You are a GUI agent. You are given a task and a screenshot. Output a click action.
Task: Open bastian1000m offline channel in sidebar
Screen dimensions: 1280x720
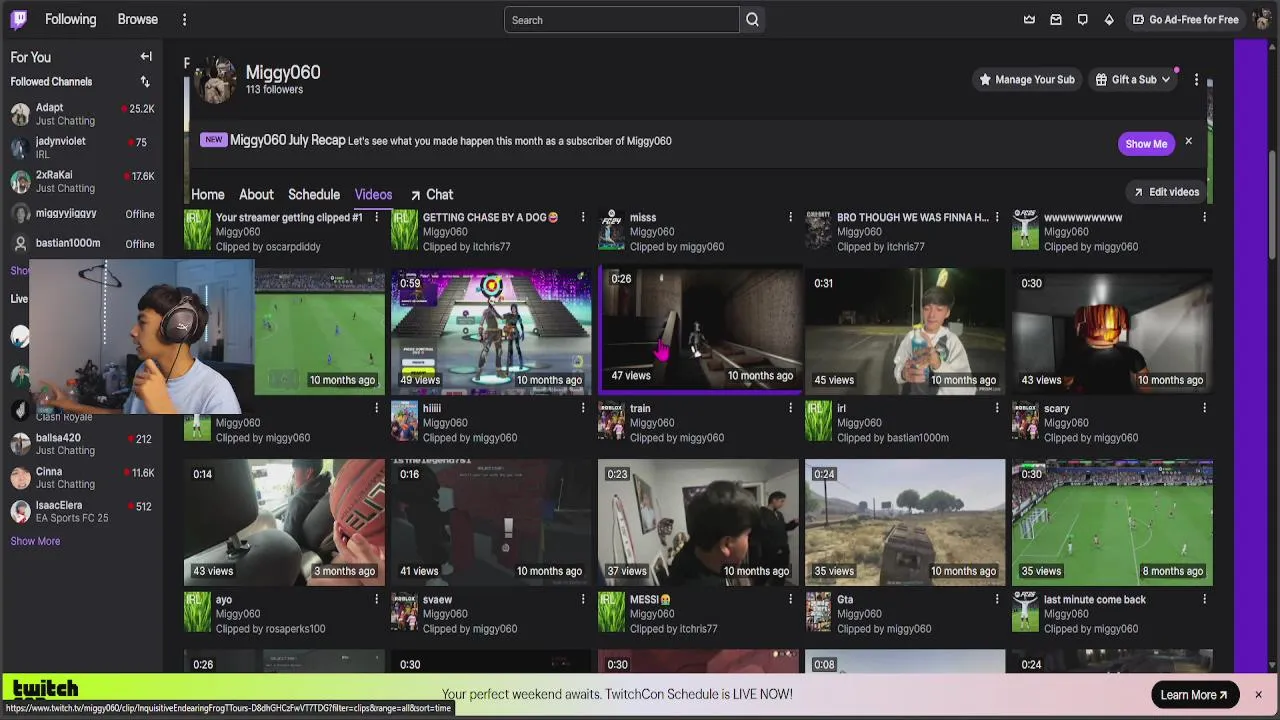[x=82, y=243]
